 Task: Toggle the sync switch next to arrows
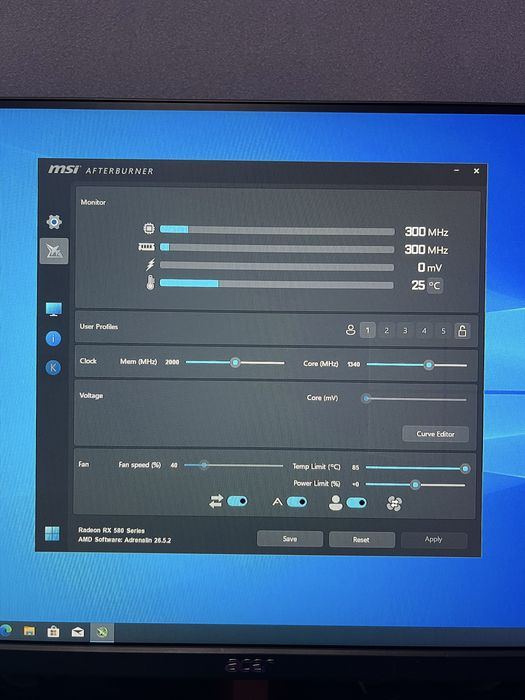click(237, 501)
